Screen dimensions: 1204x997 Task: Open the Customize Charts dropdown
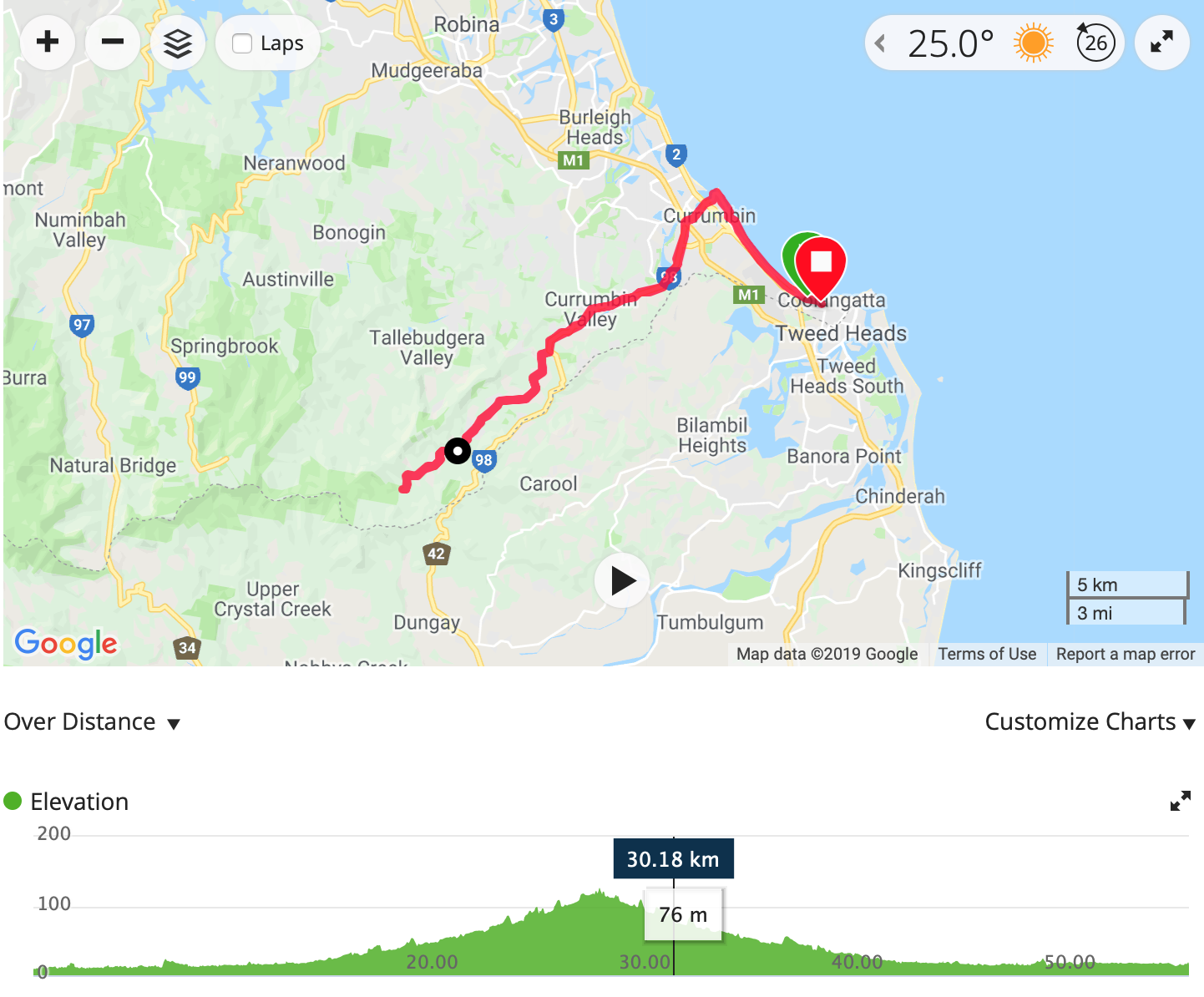pos(1090,722)
